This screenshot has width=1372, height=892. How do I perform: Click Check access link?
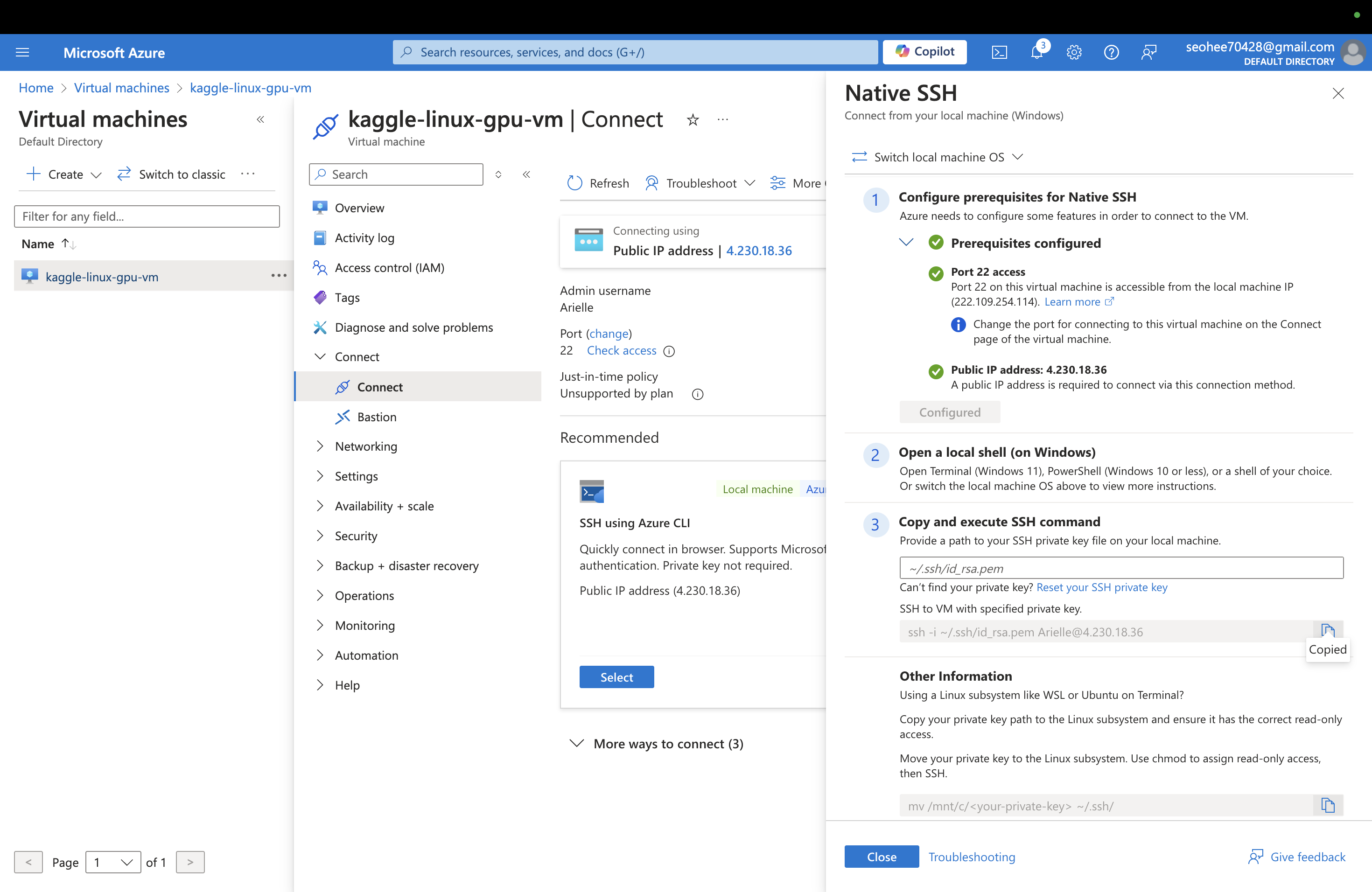click(x=622, y=350)
